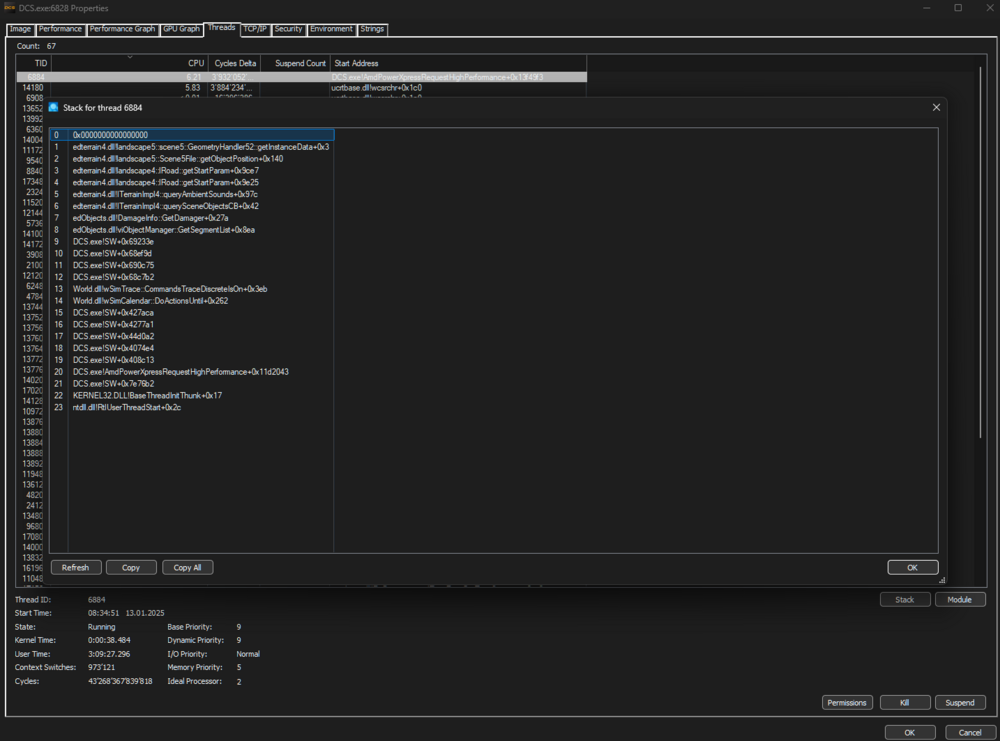Kill the DCS.exe process
Viewport: 1000px width, 741px height.
(905, 702)
